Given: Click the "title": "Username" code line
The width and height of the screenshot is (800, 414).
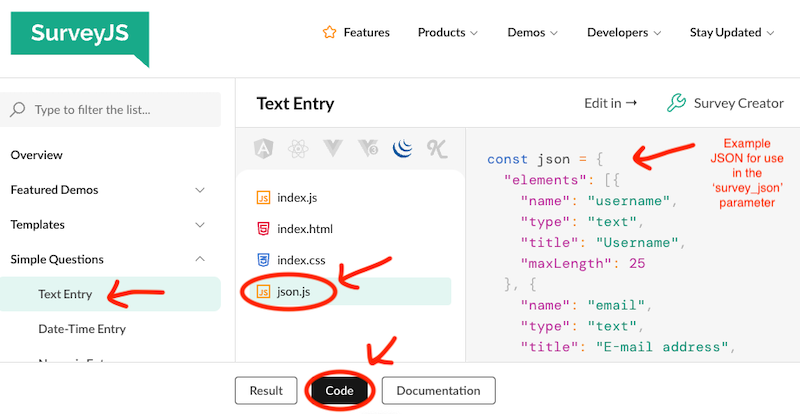Looking at the screenshot, I should (x=604, y=242).
